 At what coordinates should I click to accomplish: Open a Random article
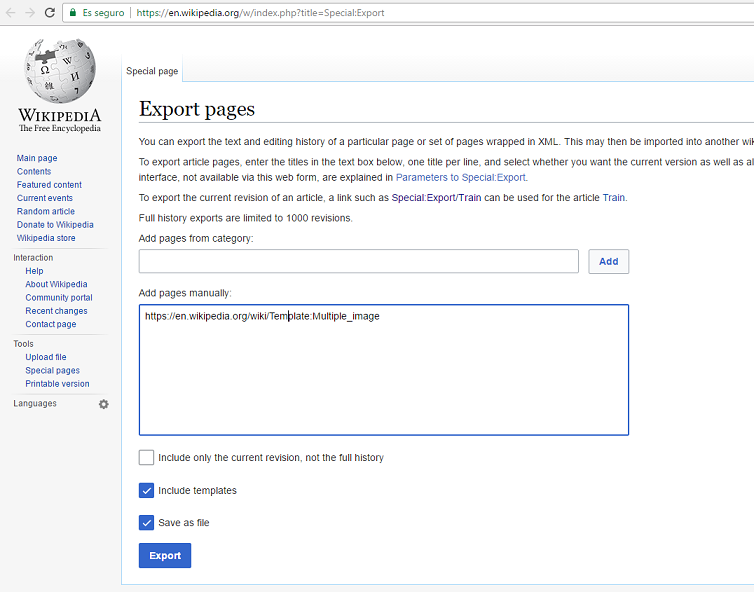pos(46,212)
